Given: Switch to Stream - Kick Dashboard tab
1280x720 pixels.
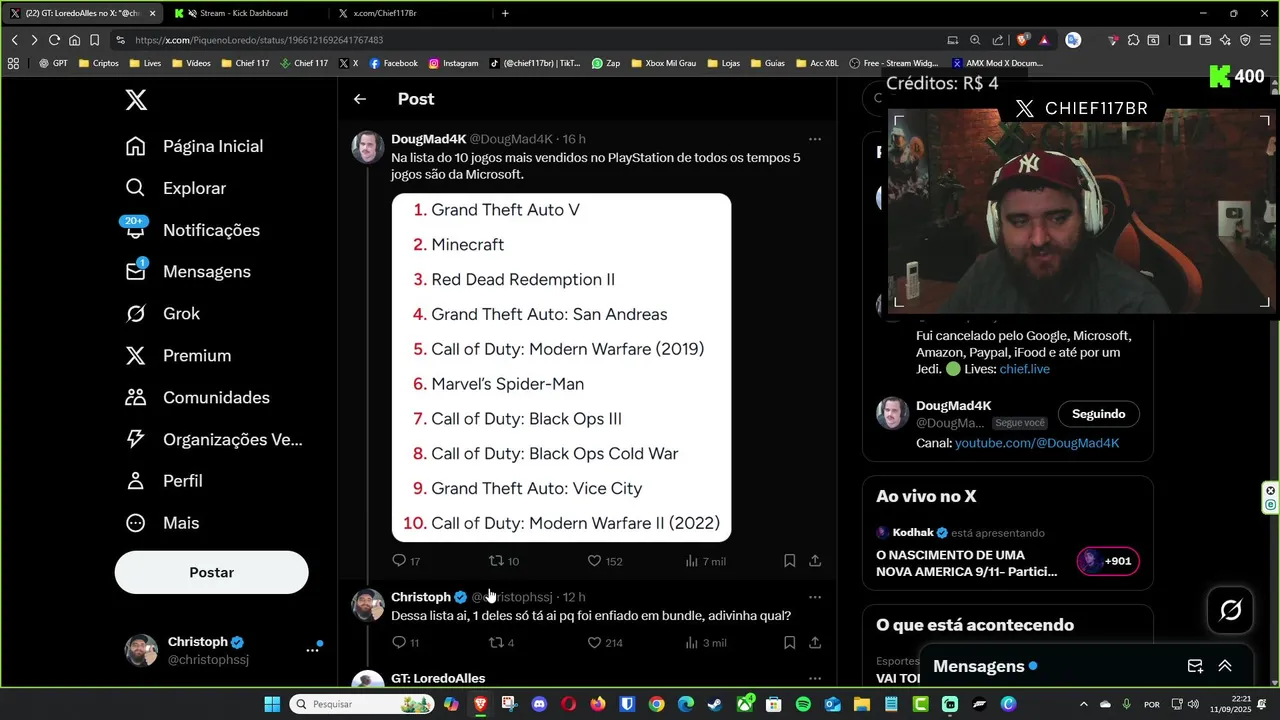Looking at the screenshot, I should point(243,13).
